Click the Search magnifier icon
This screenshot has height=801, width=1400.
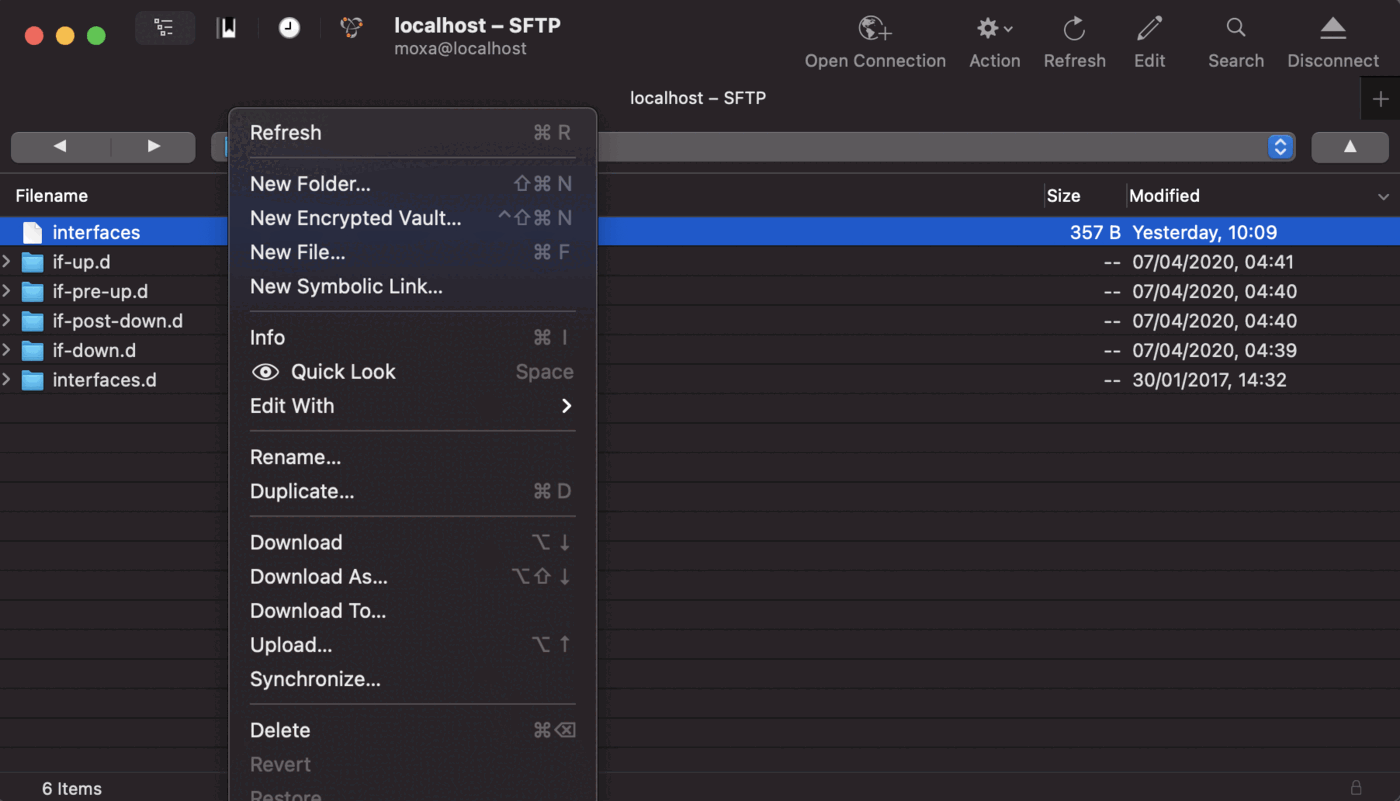tap(1236, 29)
